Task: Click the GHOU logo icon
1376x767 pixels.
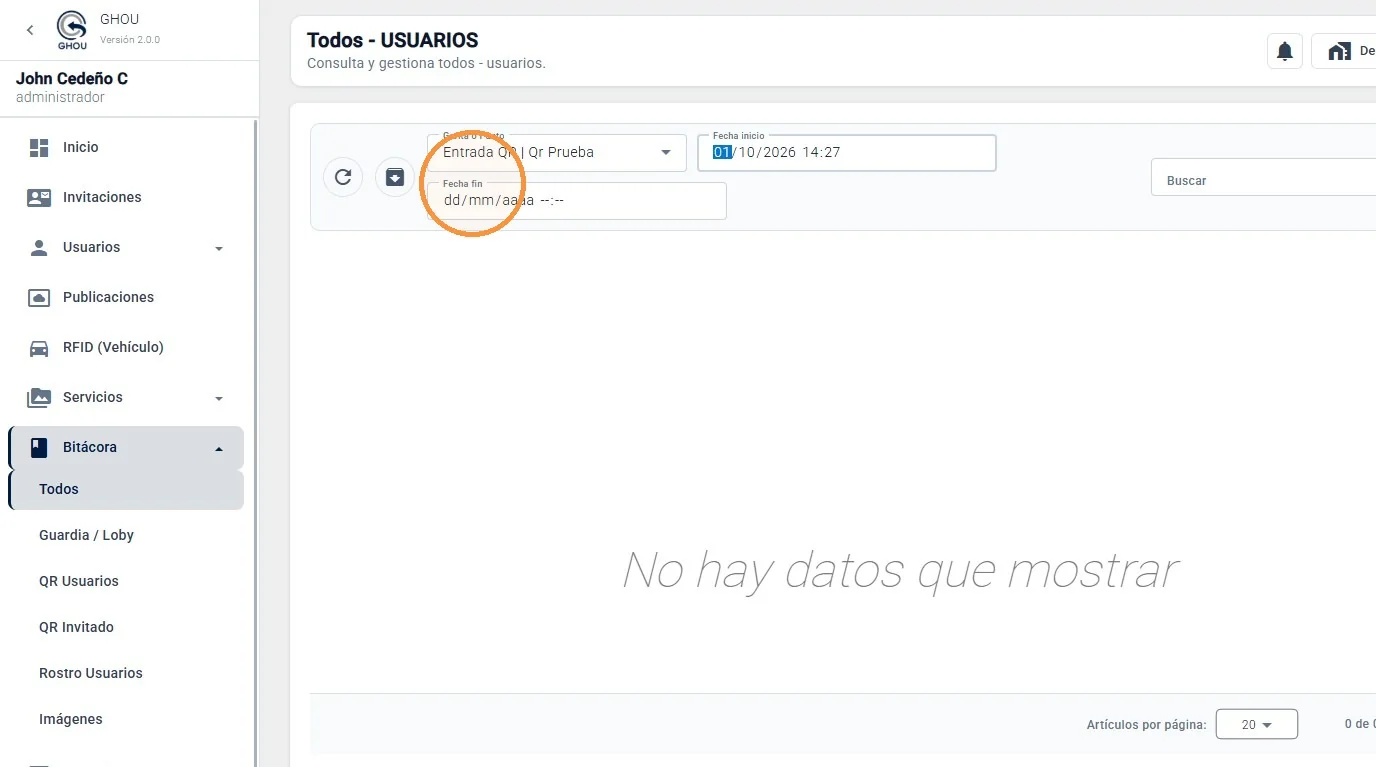Action: 72,30
